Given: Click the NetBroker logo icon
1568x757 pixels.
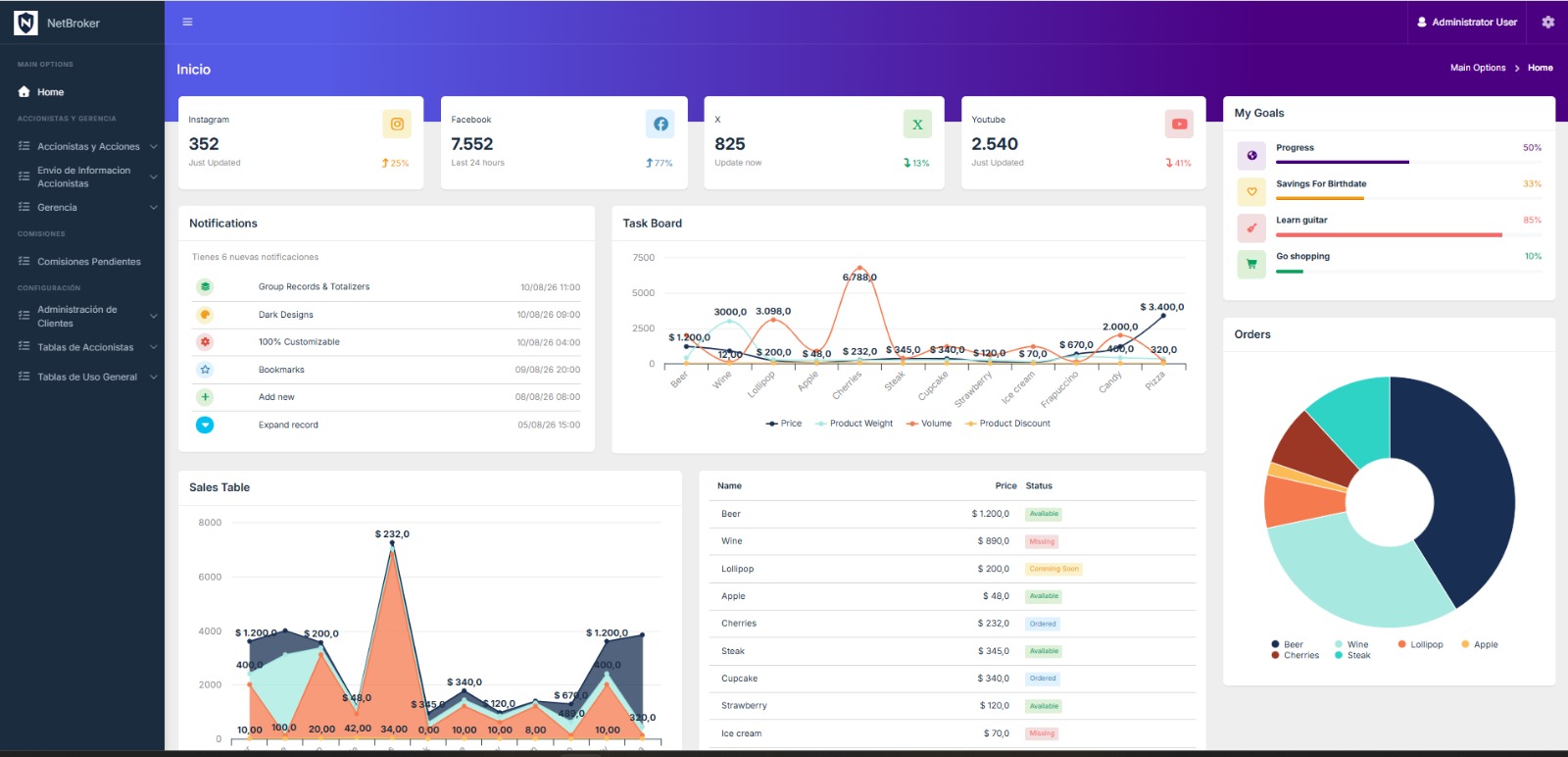Looking at the screenshot, I should pyautogui.click(x=25, y=23).
